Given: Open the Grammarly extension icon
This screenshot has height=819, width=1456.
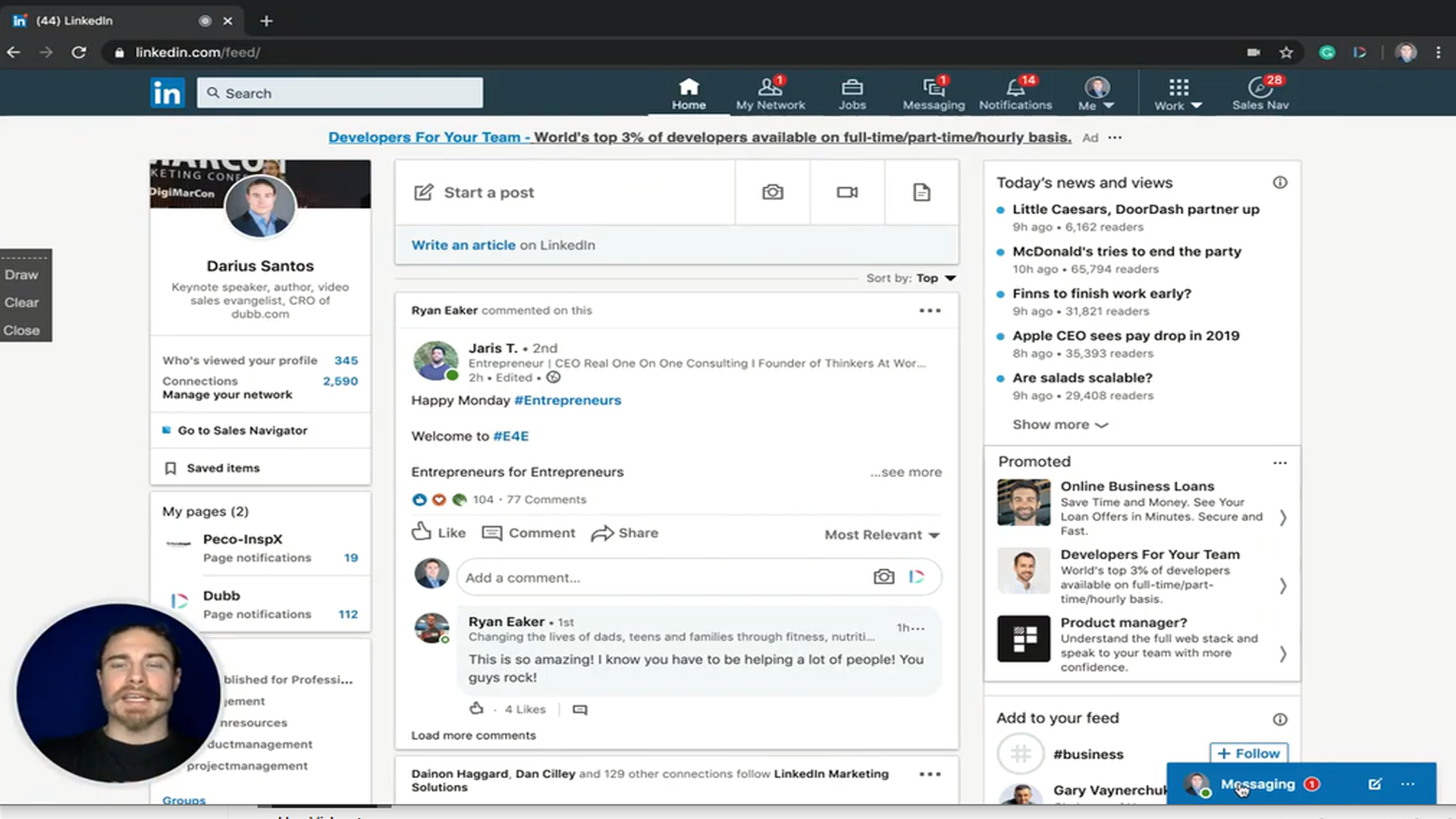Looking at the screenshot, I should (1327, 52).
